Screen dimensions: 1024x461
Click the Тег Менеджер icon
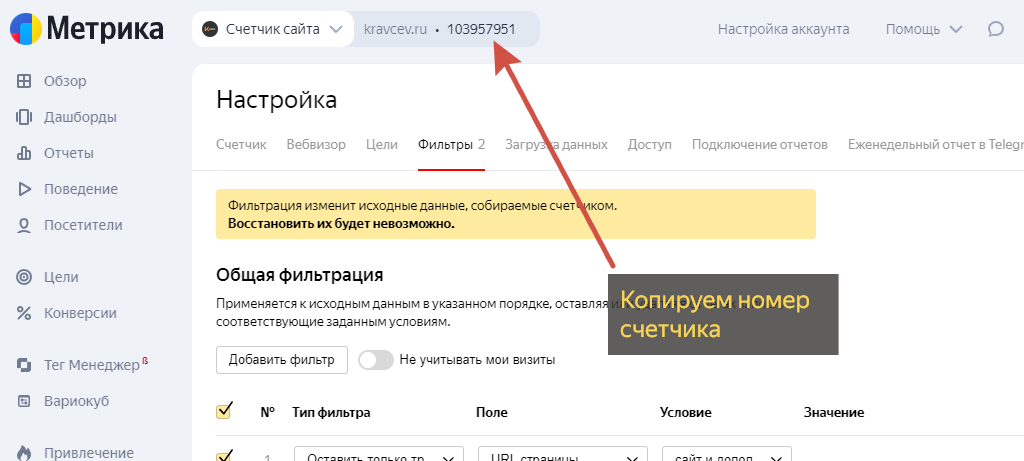pos(24,364)
